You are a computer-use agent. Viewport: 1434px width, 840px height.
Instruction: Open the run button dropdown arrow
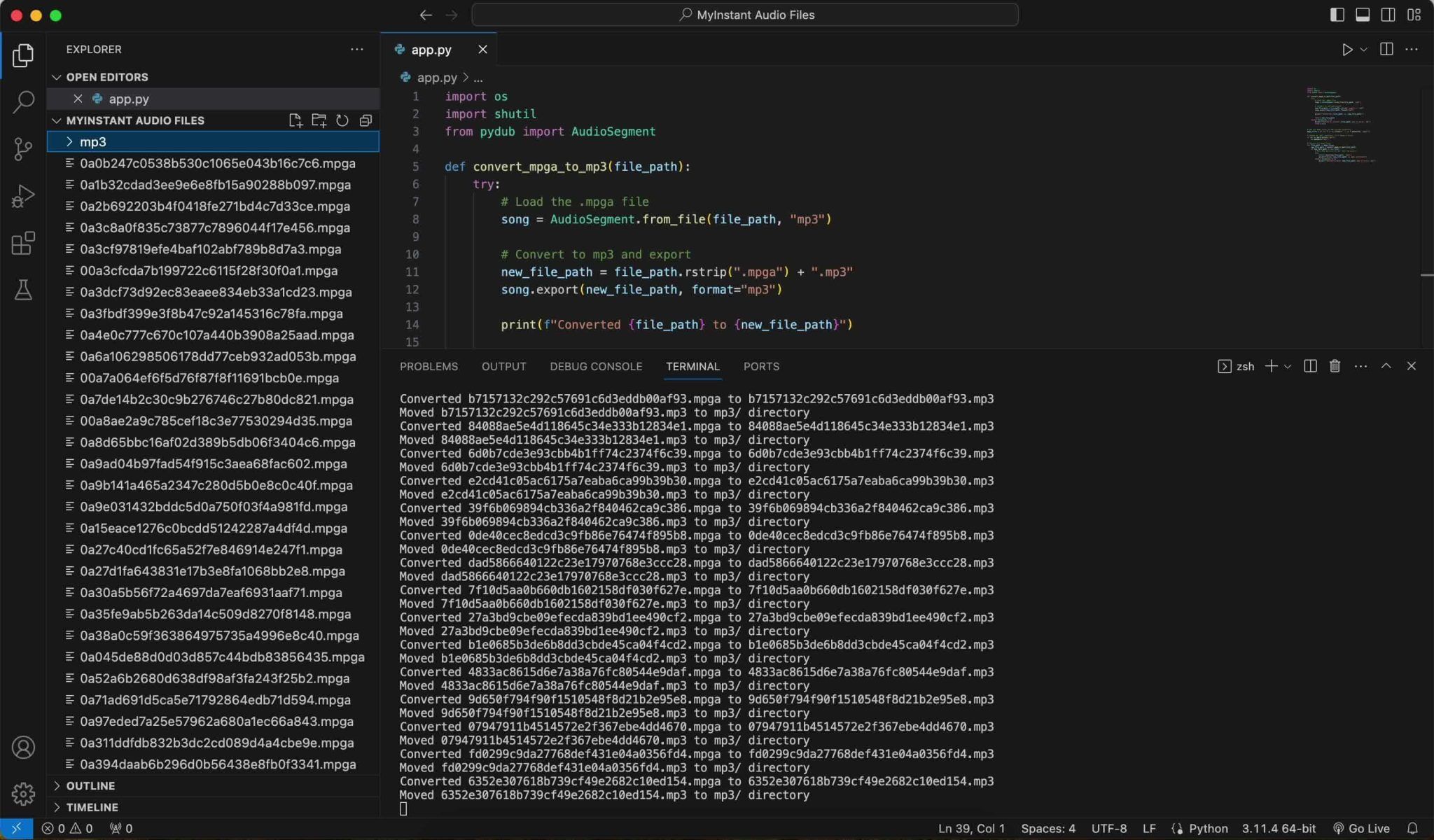tap(1363, 50)
